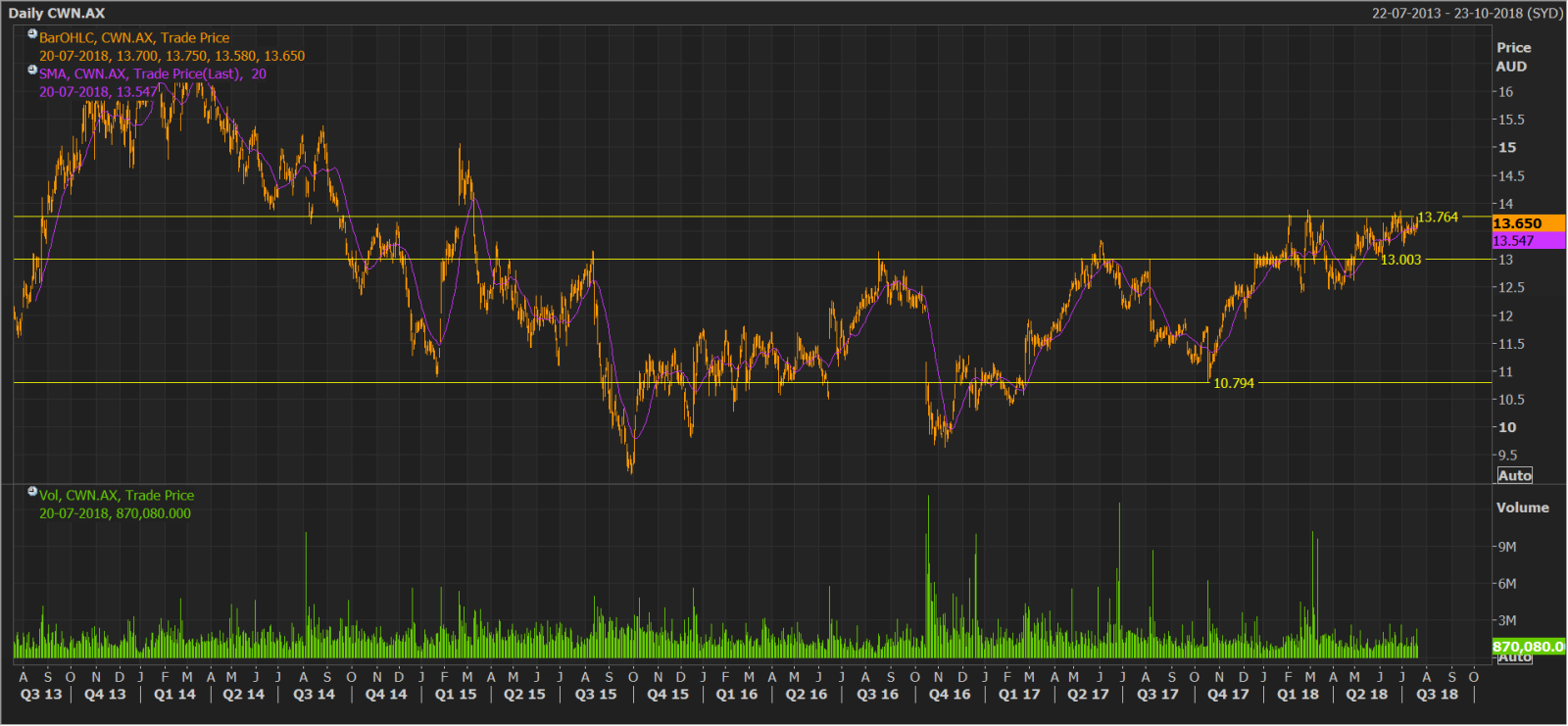Click the Q4 15 quarter label
This screenshot has height=726, width=1568.
click(667, 695)
